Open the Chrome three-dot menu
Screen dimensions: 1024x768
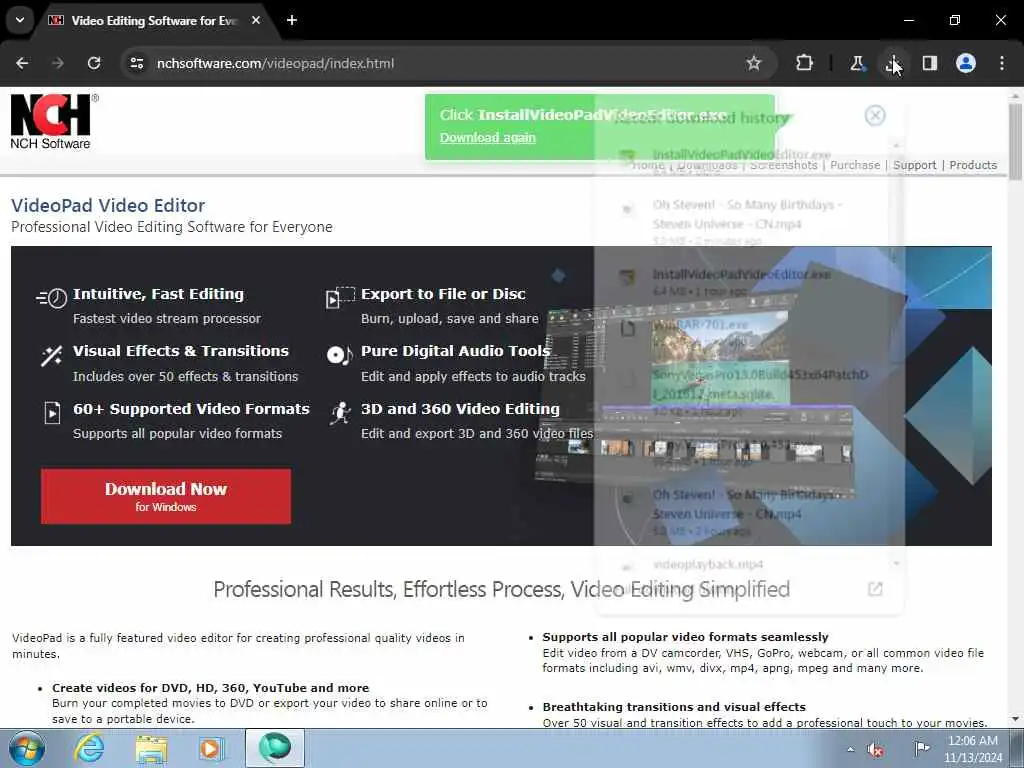[x=1002, y=63]
